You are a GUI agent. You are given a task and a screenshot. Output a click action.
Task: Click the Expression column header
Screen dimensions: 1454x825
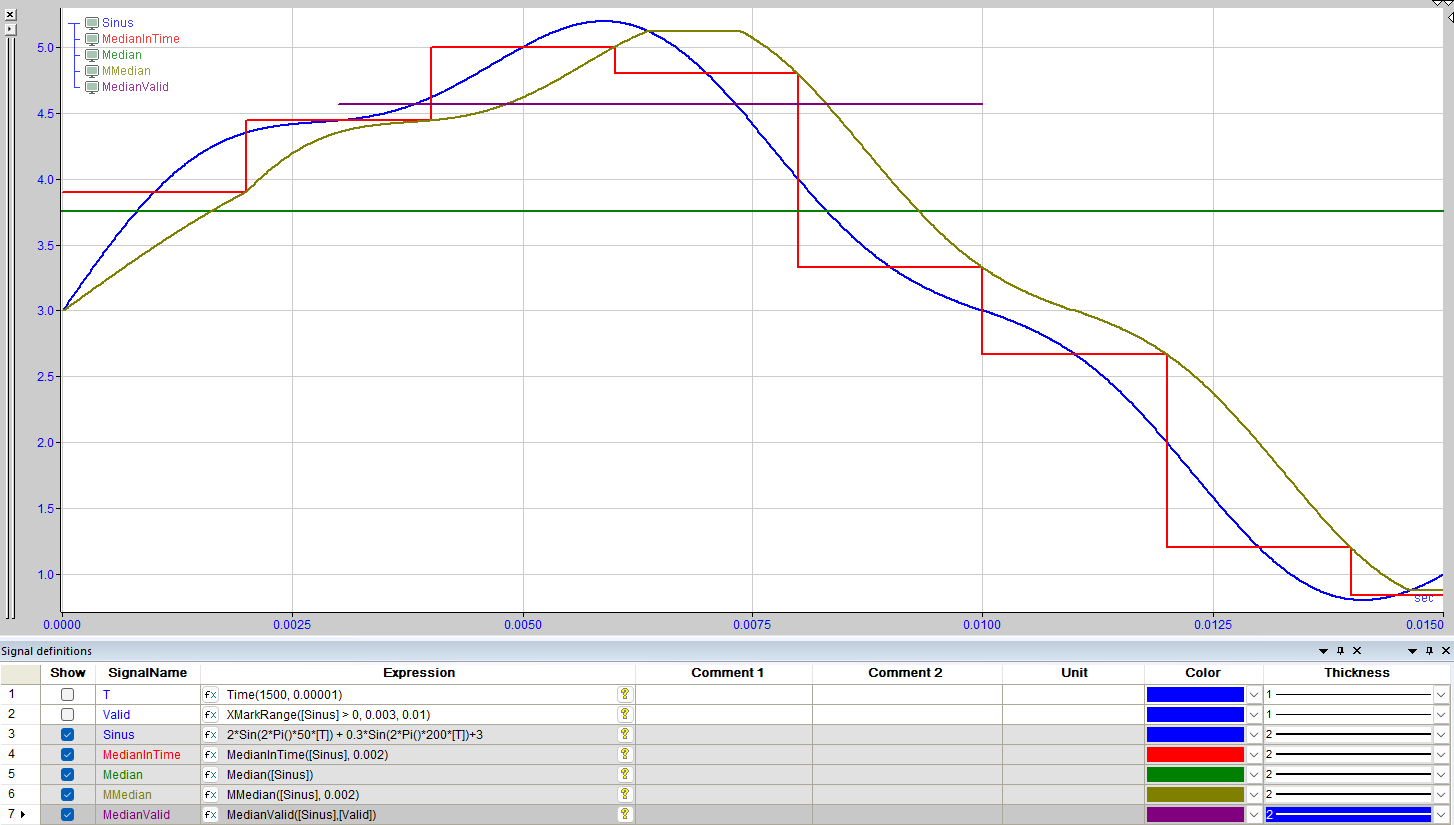(419, 673)
